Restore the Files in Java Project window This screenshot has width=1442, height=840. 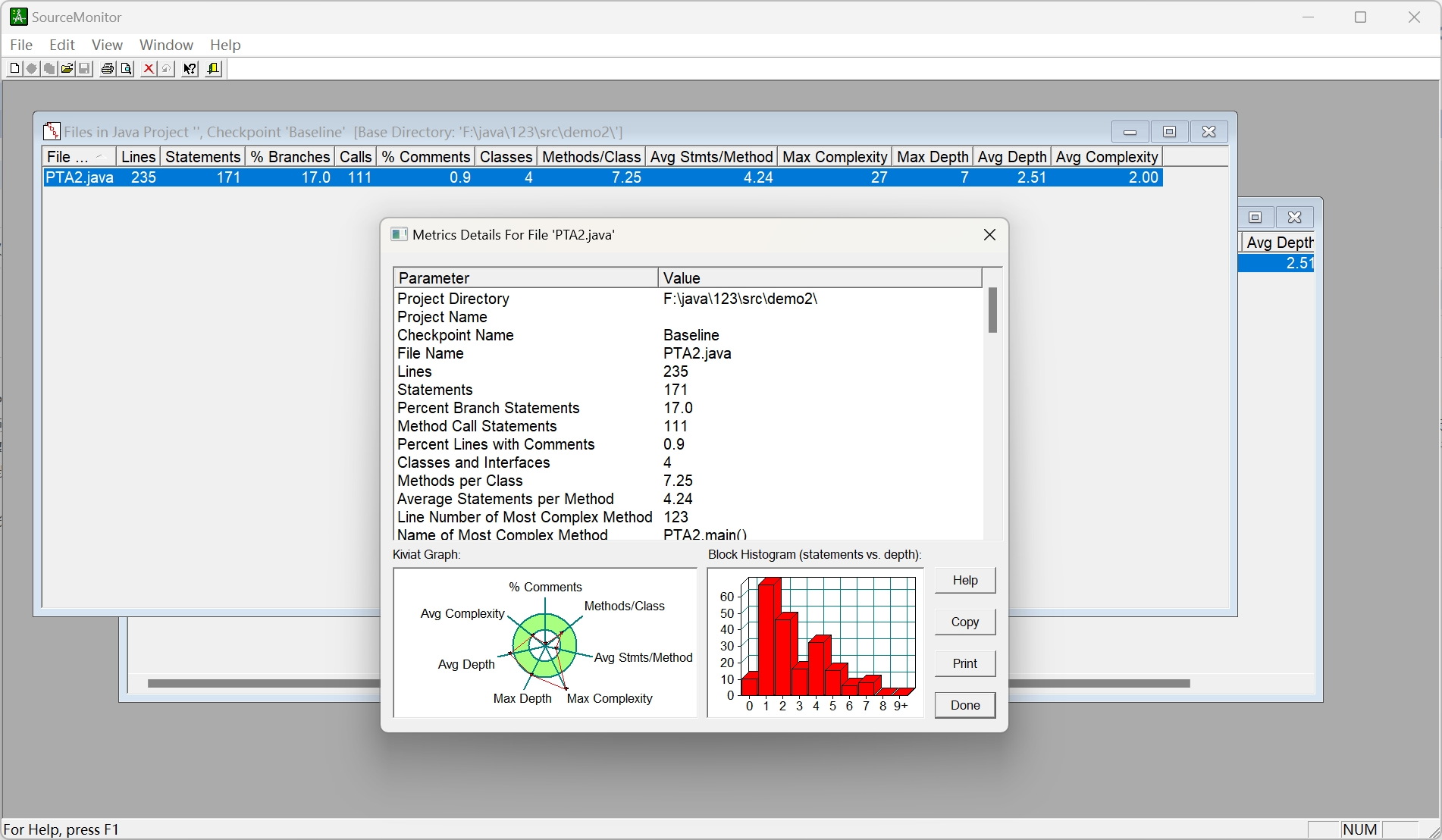[1169, 132]
